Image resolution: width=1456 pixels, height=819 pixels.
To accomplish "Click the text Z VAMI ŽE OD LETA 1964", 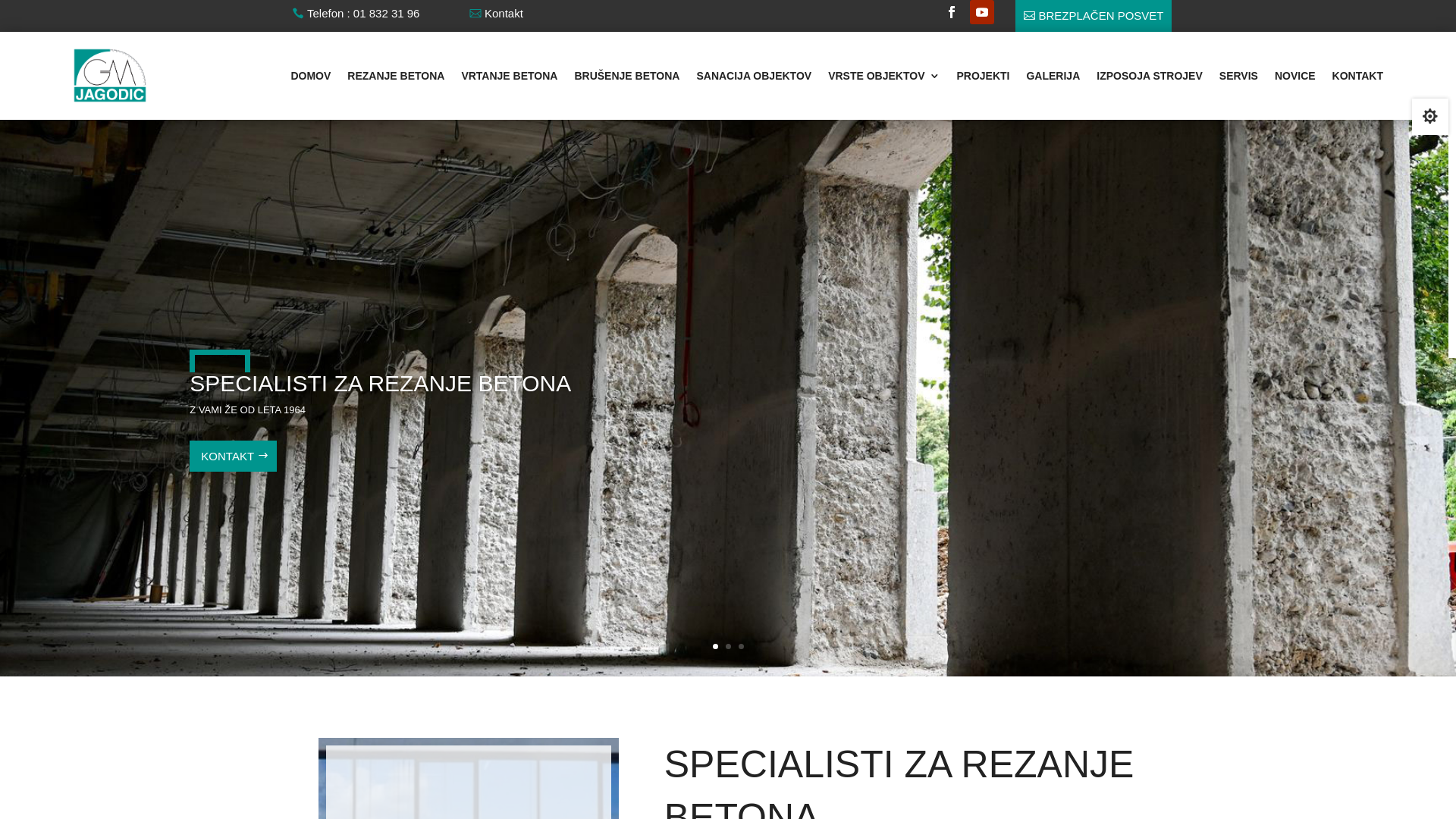I will [247, 410].
